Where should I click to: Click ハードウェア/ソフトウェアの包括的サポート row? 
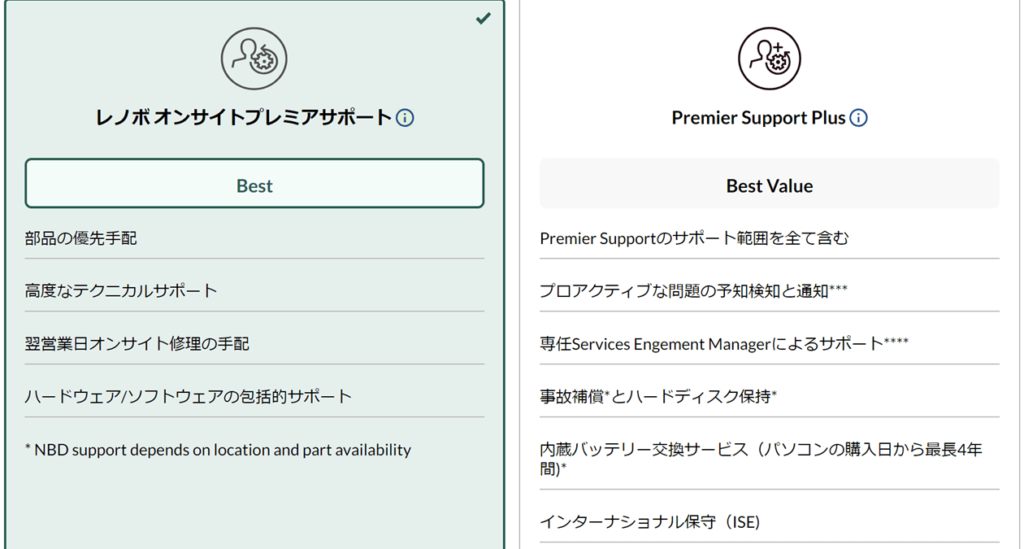tap(255, 396)
